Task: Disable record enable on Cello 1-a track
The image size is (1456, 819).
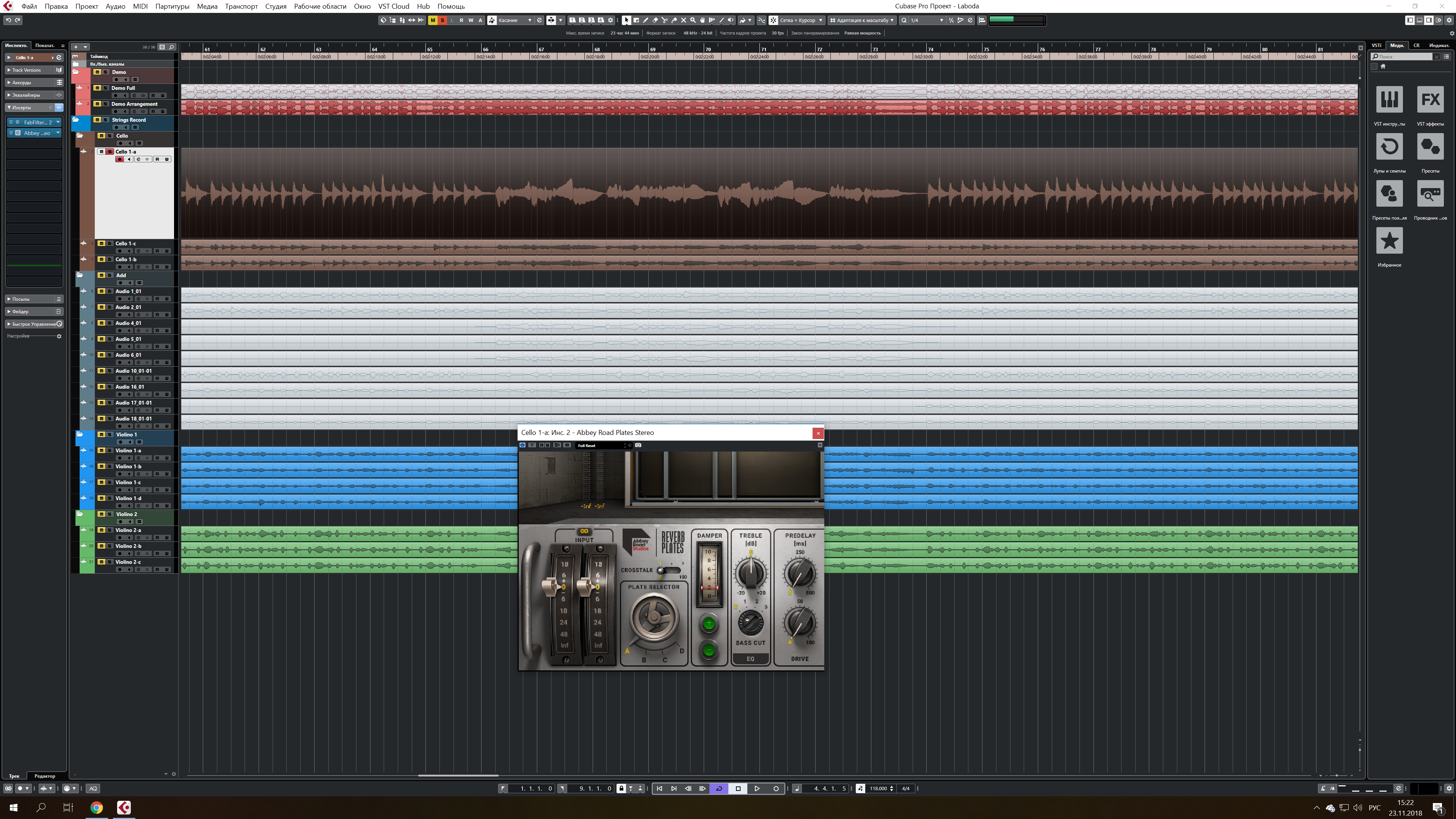Action: pyautogui.click(x=119, y=159)
